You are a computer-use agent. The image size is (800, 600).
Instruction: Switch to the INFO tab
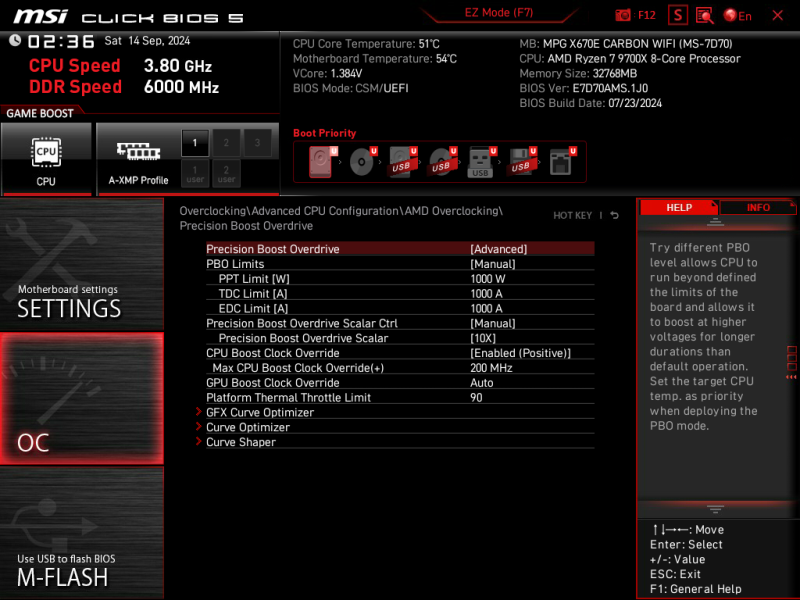tap(758, 207)
